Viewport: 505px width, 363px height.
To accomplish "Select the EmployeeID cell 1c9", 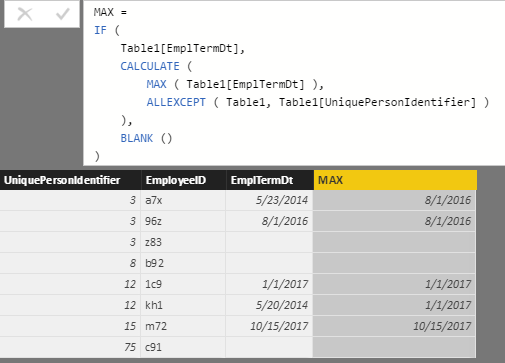I will pos(183,284).
